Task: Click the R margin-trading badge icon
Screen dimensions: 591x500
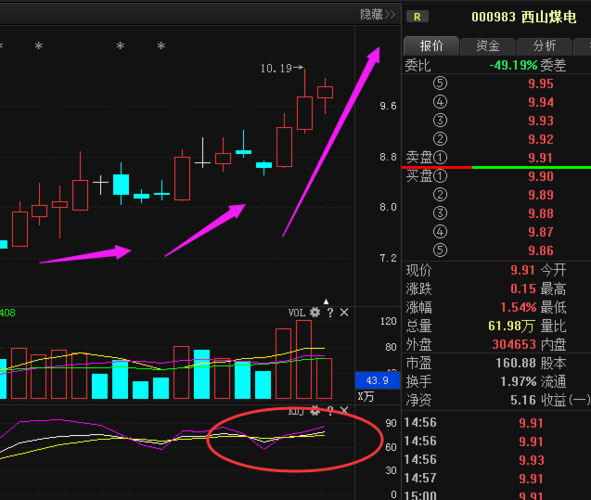Action: coord(417,17)
